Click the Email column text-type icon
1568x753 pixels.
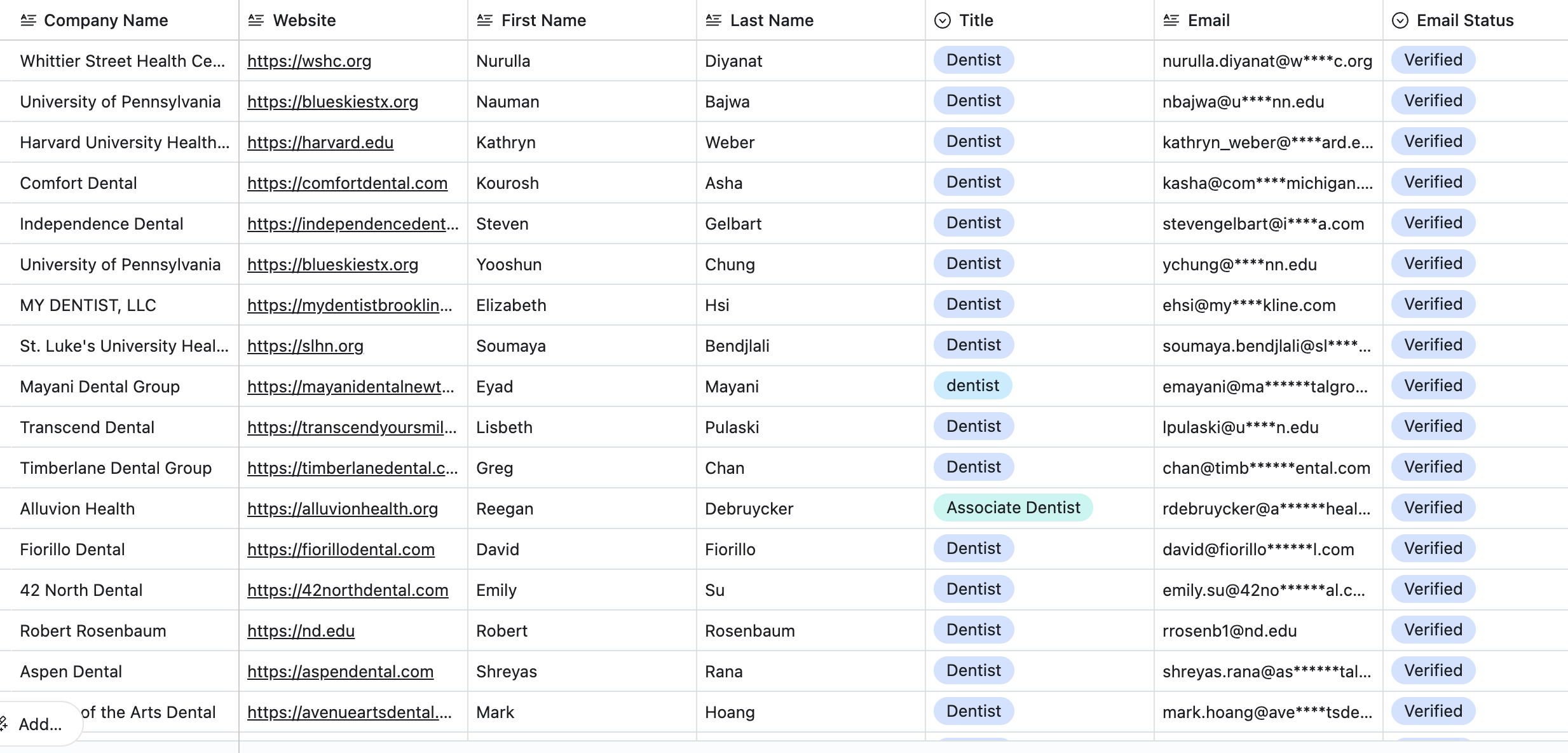tap(1171, 20)
